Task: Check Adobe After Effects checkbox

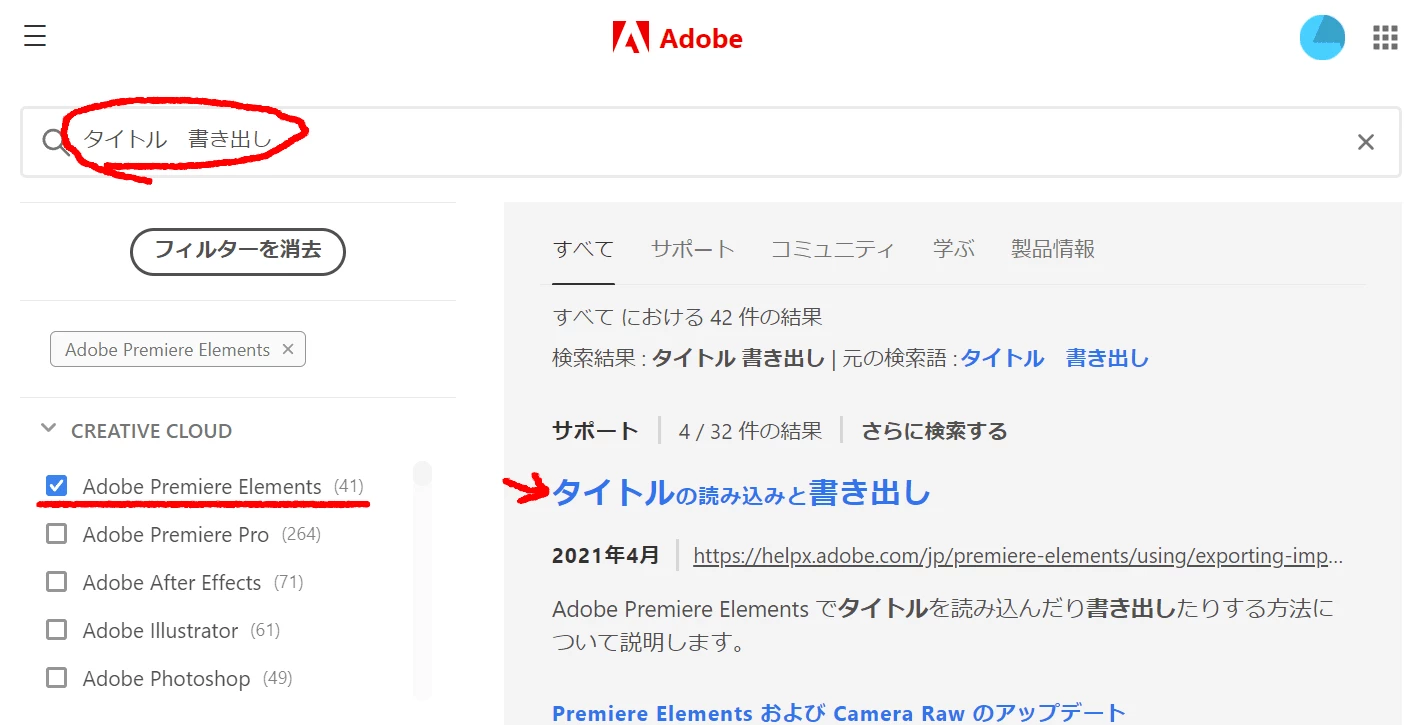Action: (57, 582)
